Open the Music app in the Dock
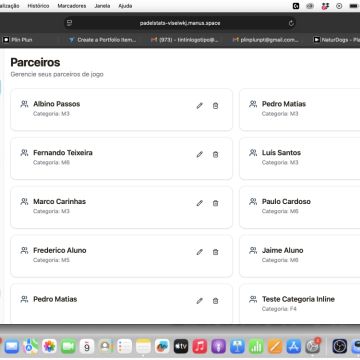This screenshot has width=360, height=360. point(200,346)
